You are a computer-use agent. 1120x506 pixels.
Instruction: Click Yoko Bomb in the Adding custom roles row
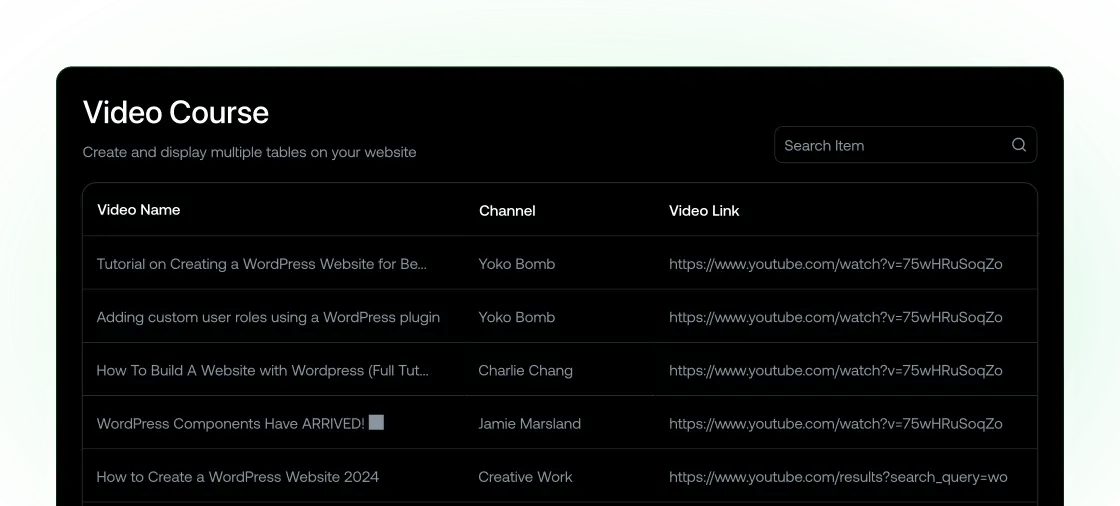point(516,317)
